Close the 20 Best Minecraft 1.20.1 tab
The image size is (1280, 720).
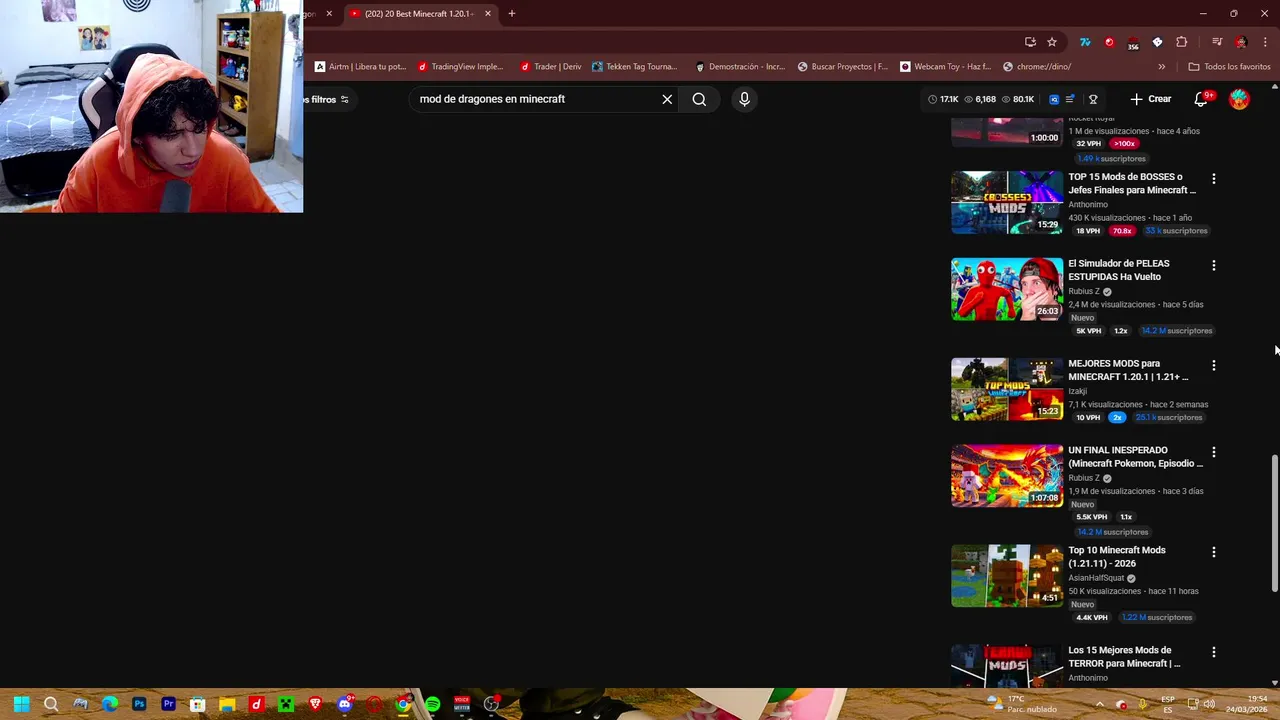488,14
